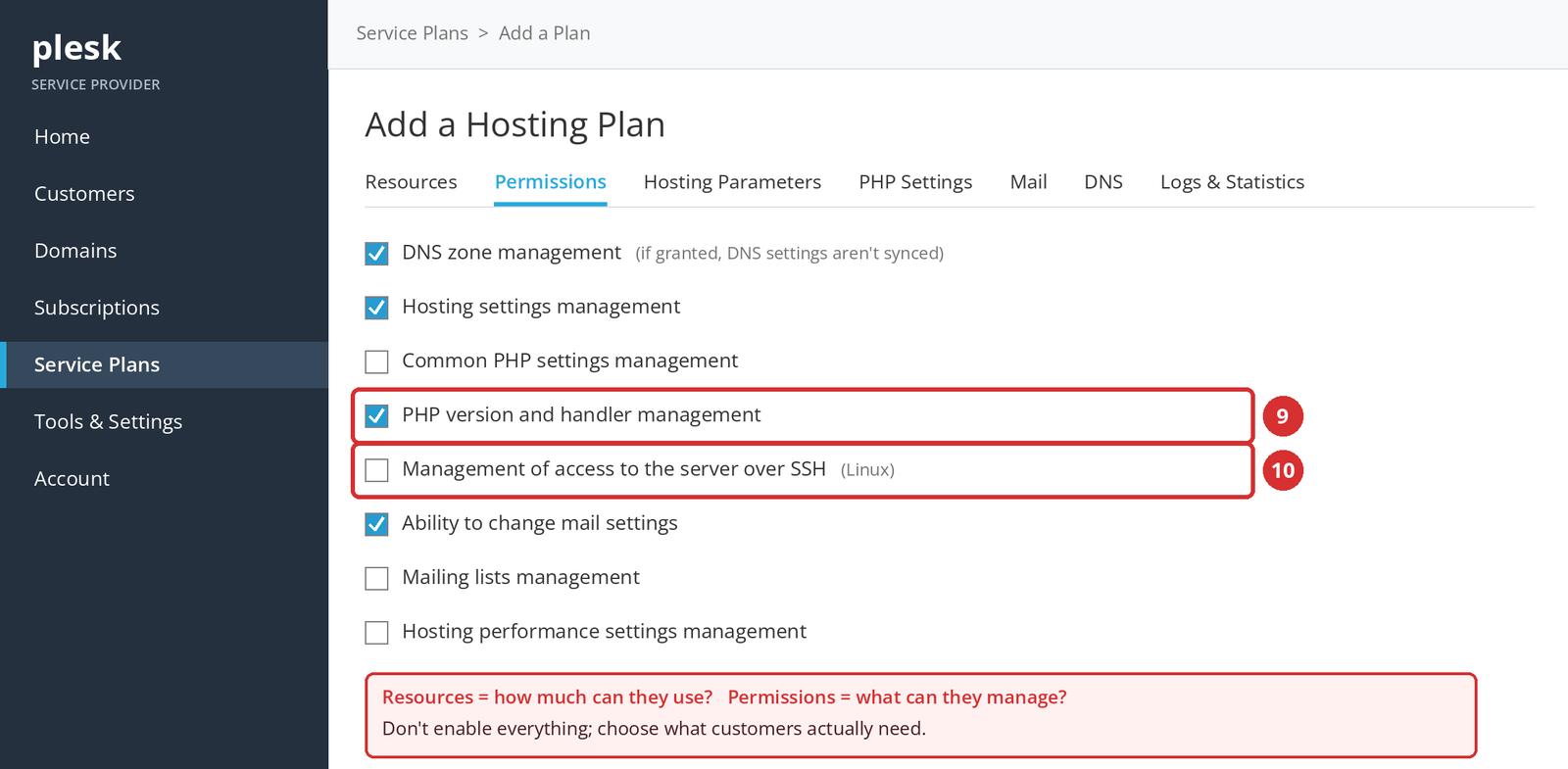The image size is (1568, 769).
Task: Uncheck DNS zone management checkbox
Action: (376, 254)
